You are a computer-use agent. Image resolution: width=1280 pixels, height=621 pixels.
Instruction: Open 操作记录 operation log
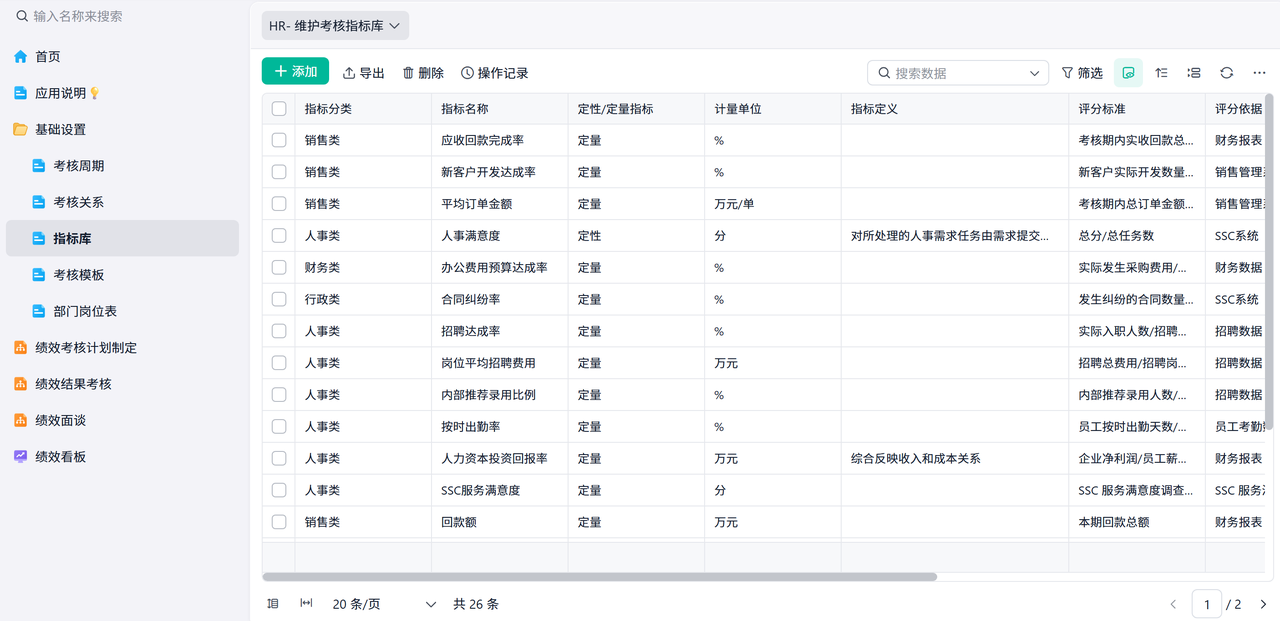point(494,73)
